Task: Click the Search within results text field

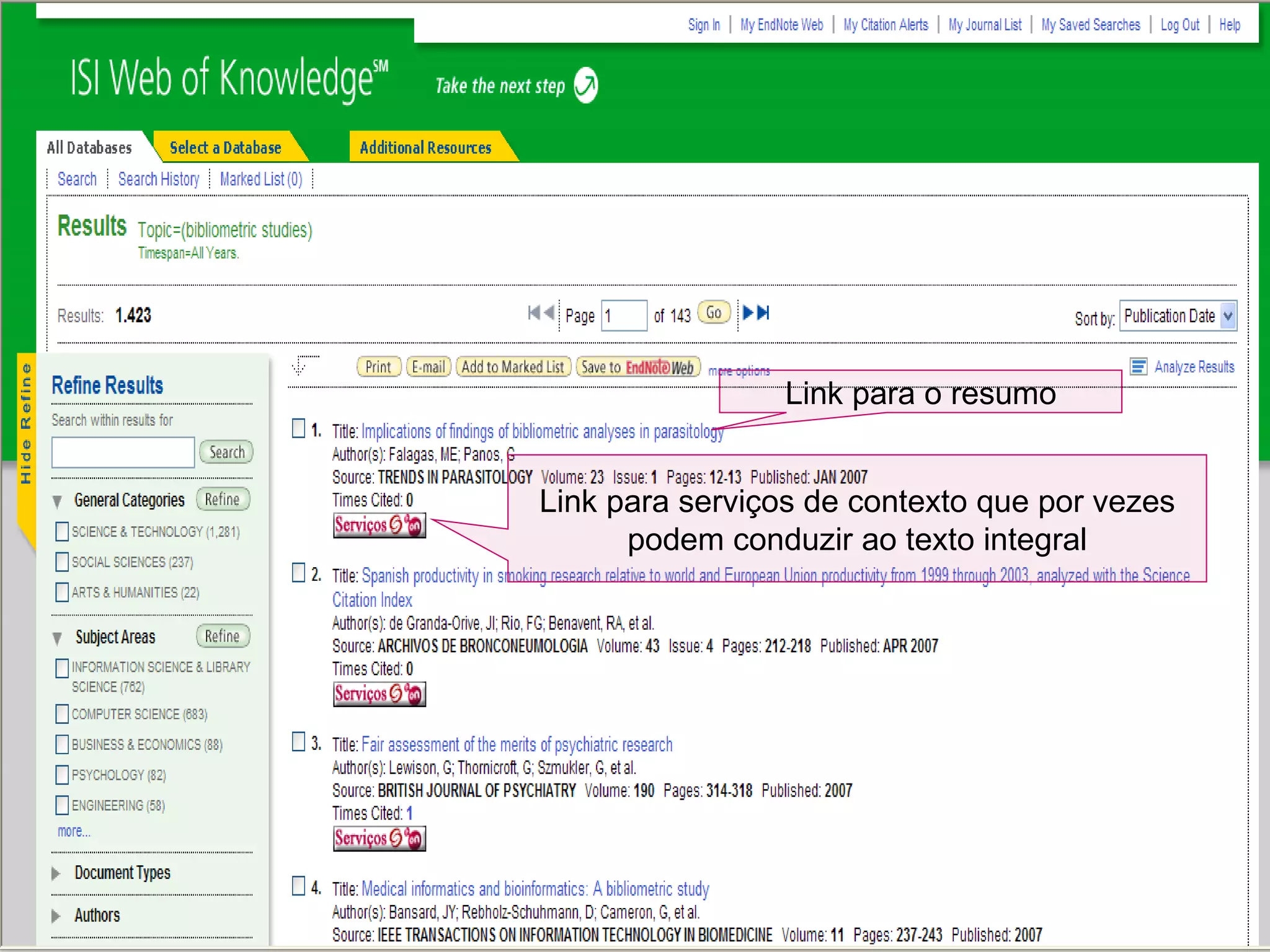Action: point(123,452)
